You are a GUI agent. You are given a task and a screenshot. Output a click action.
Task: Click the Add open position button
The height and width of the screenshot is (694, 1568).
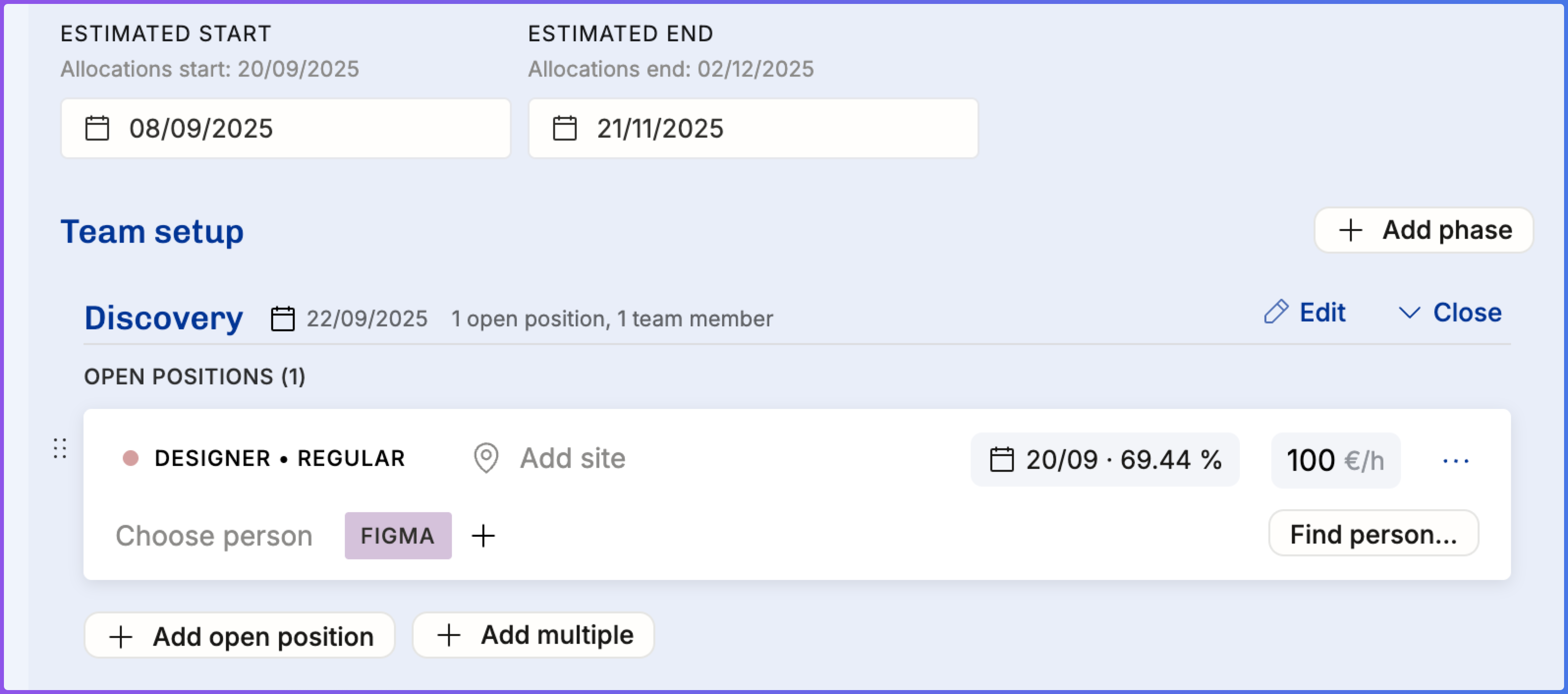coord(240,636)
